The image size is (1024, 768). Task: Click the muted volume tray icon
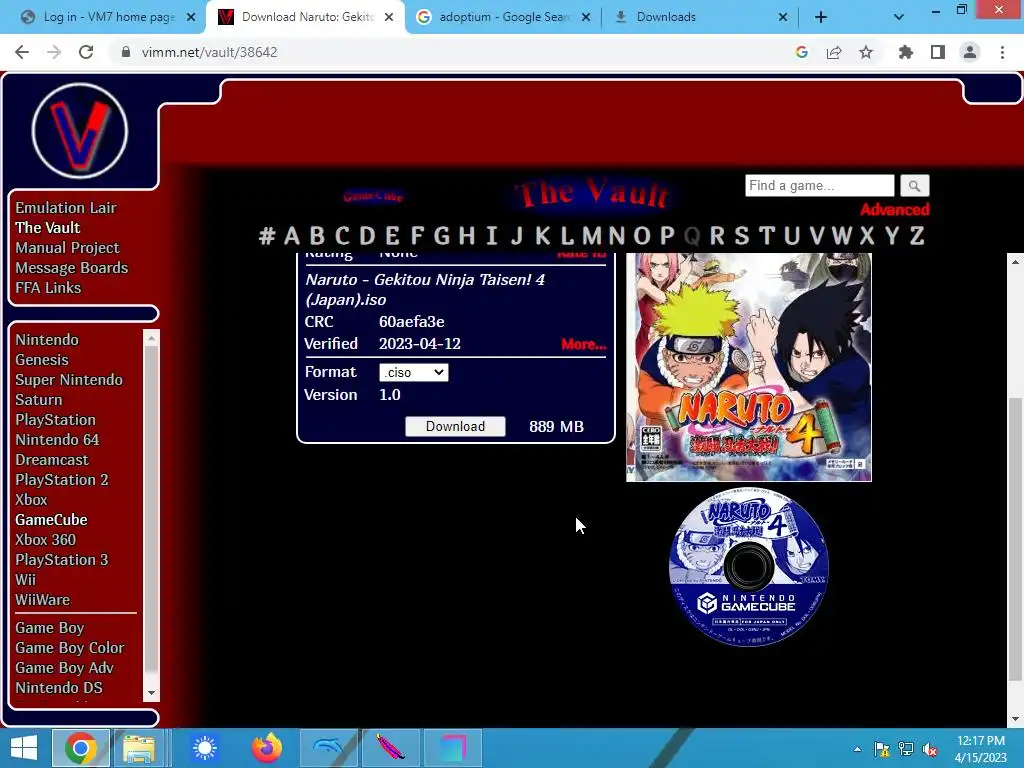click(929, 749)
